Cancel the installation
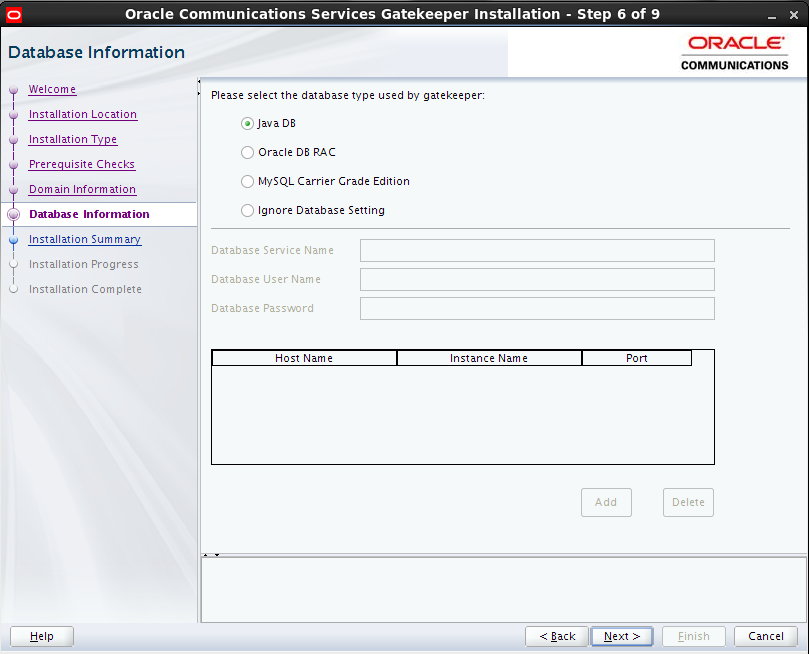Screen dimensions: 809x654 click(x=766, y=636)
